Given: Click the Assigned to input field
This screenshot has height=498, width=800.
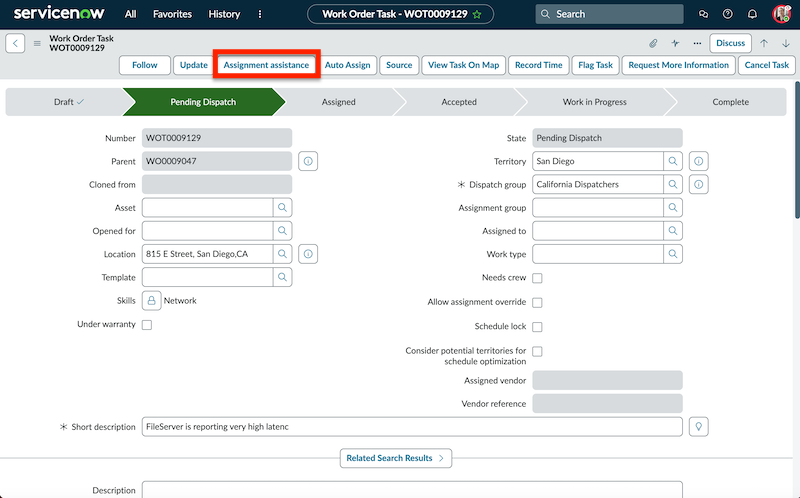Looking at the screenshot, I should 598,231.
